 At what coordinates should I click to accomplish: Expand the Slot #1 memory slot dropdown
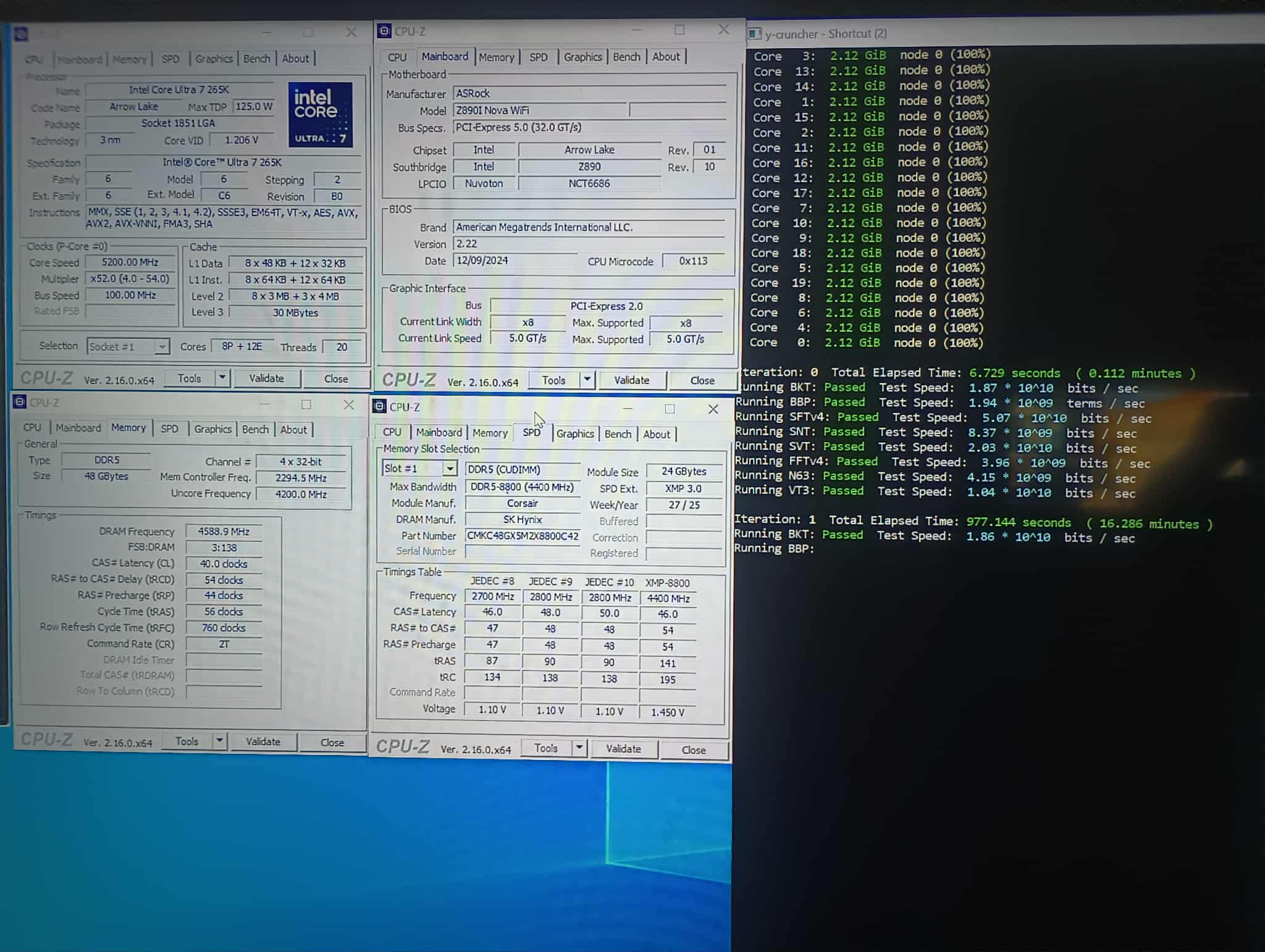(x=450, y=469)
